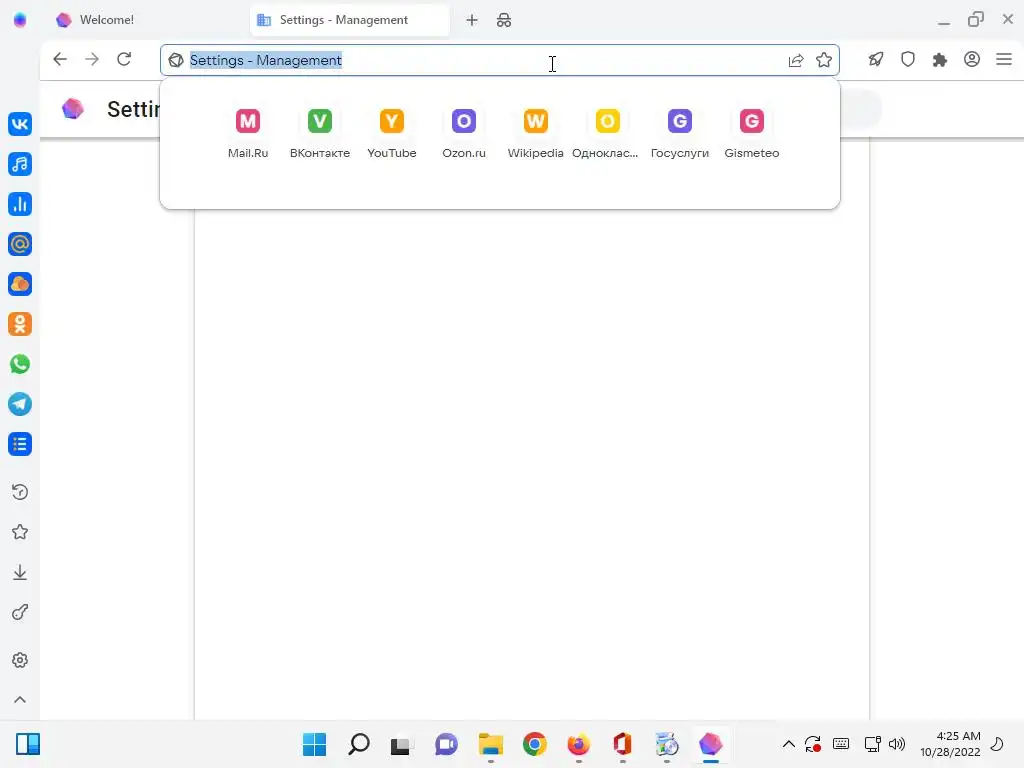Launch Google Chrome from the taskbar

tap(534, 744)
